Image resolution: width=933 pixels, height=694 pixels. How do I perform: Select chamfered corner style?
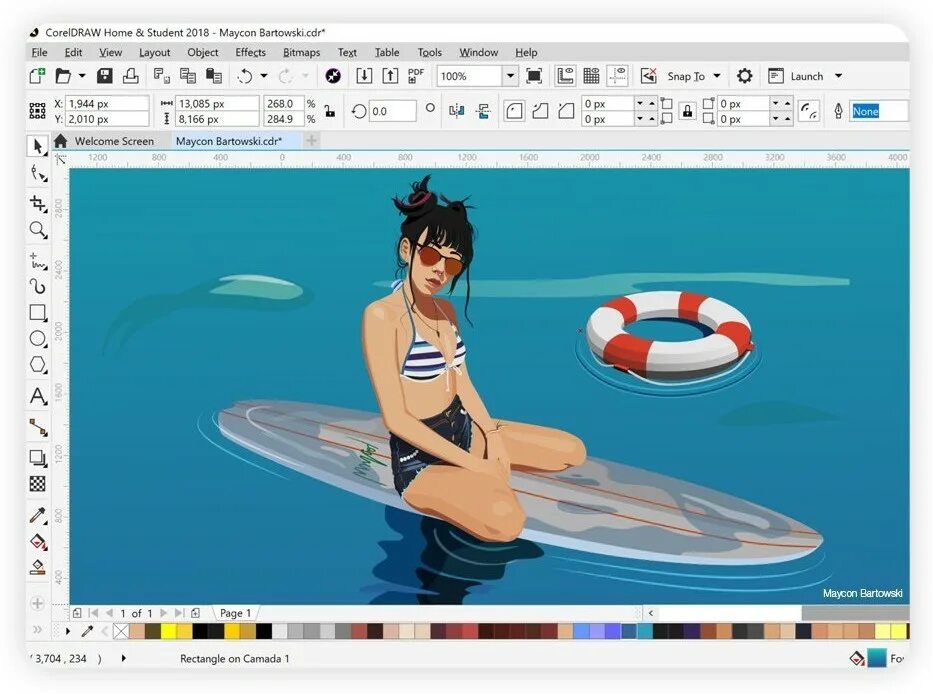[566, 111]
